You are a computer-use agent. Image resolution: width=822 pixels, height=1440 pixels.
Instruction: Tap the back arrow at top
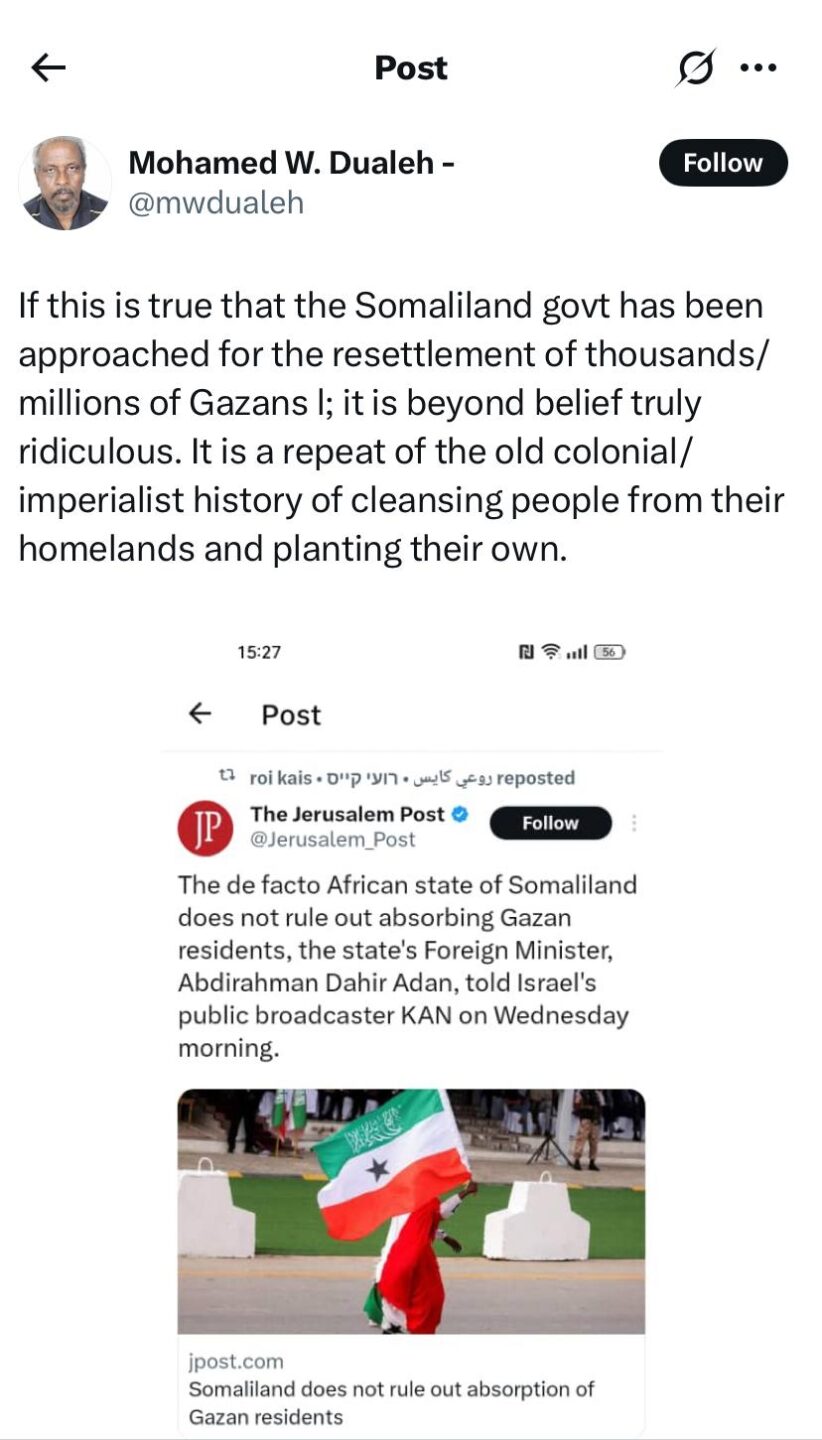(x=48, y=68)
